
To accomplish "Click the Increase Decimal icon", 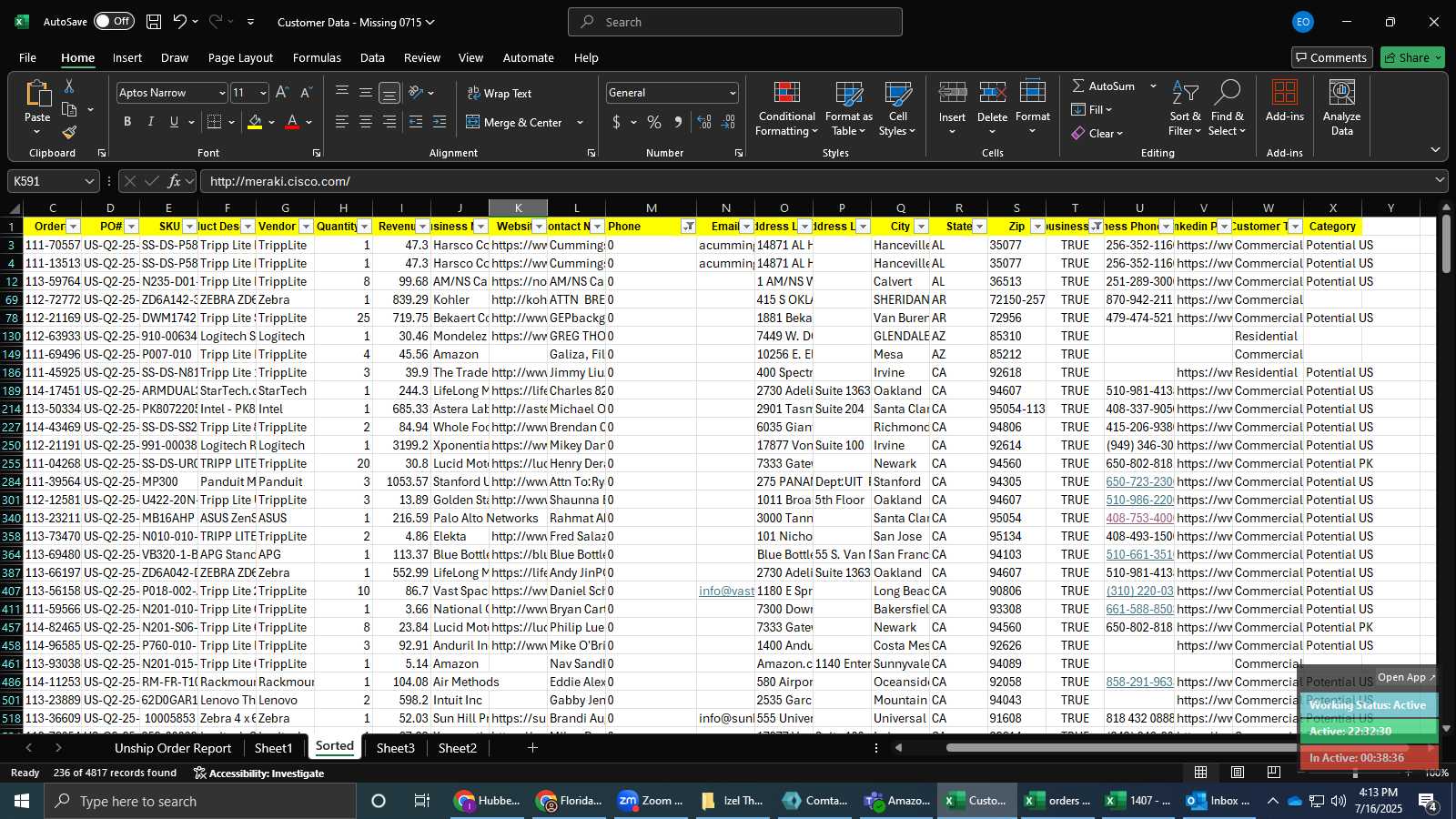I will click(x=704, y=122).
